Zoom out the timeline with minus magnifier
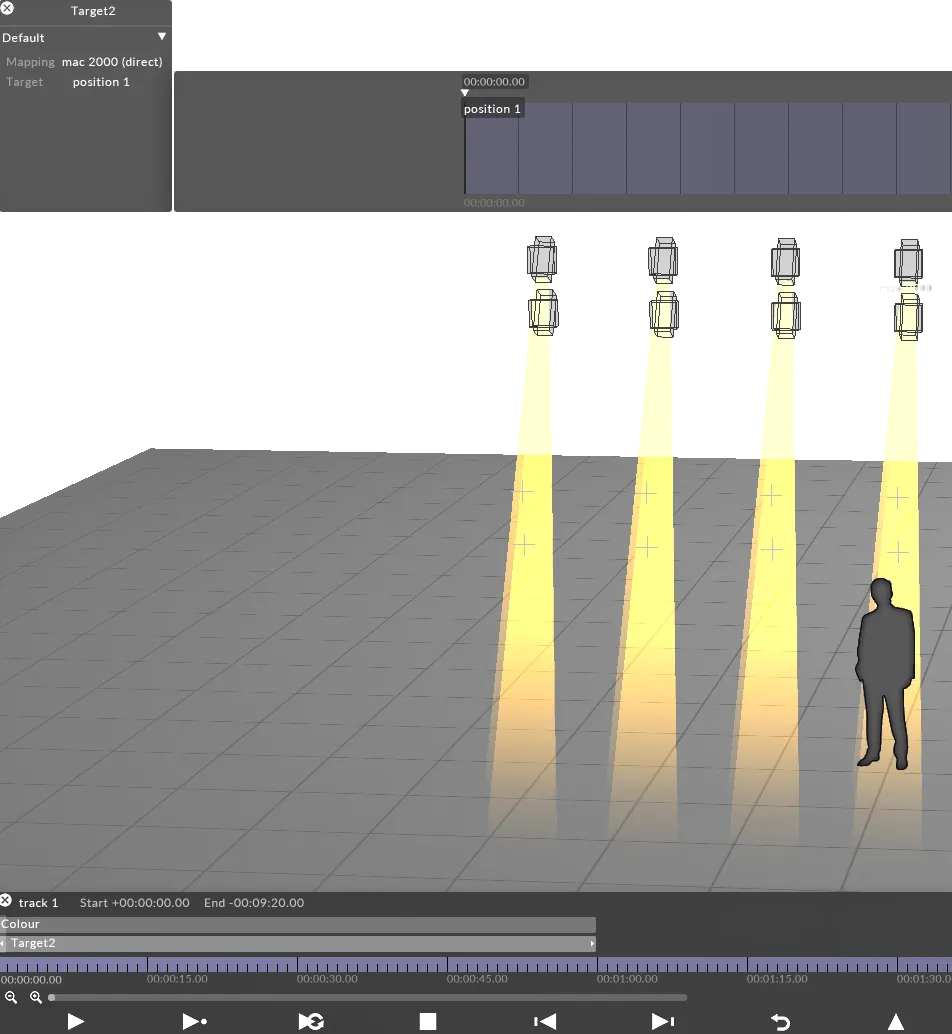 click(11, 997)
